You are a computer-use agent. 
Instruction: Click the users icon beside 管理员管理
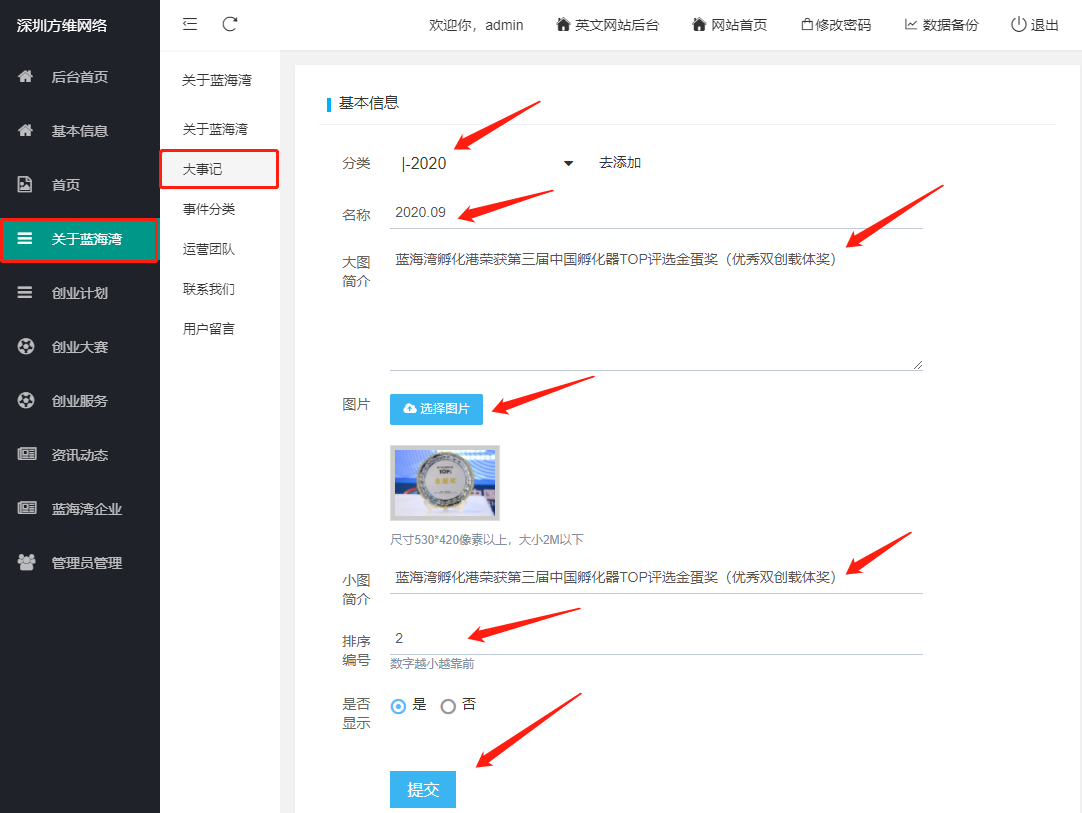click(x=26, y=563)
